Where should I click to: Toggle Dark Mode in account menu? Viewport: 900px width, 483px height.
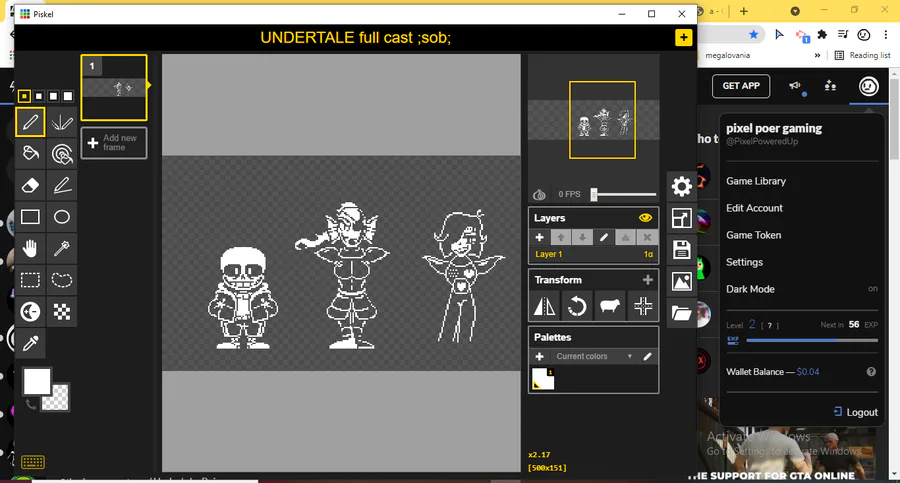point(802,289)
